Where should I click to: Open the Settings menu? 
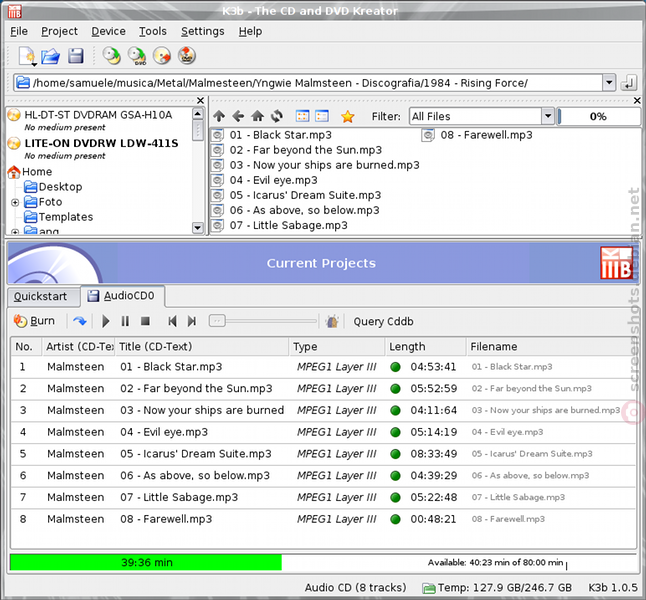click(203, 31)
